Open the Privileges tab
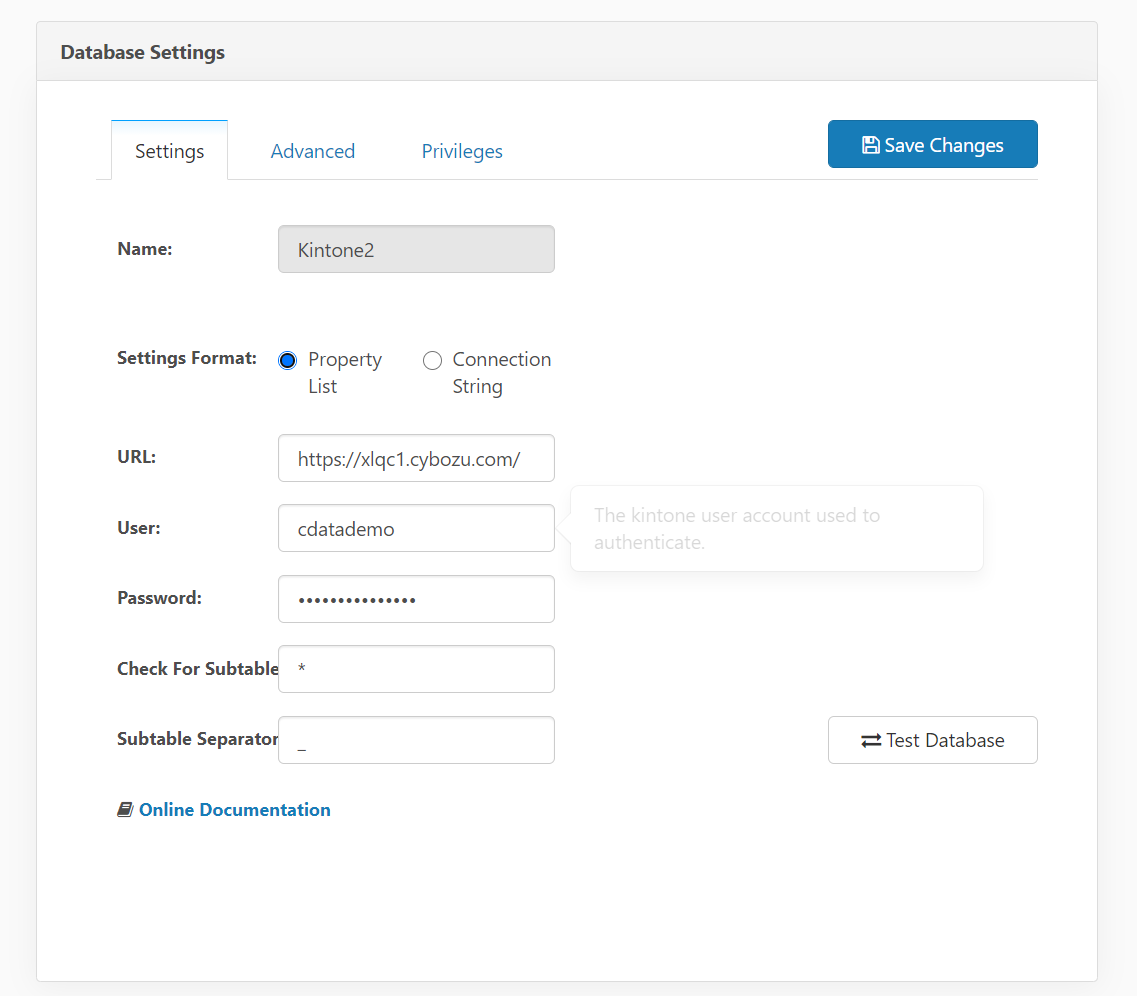Viewport: 1137px width, 996px height. (x=462, y=151)
